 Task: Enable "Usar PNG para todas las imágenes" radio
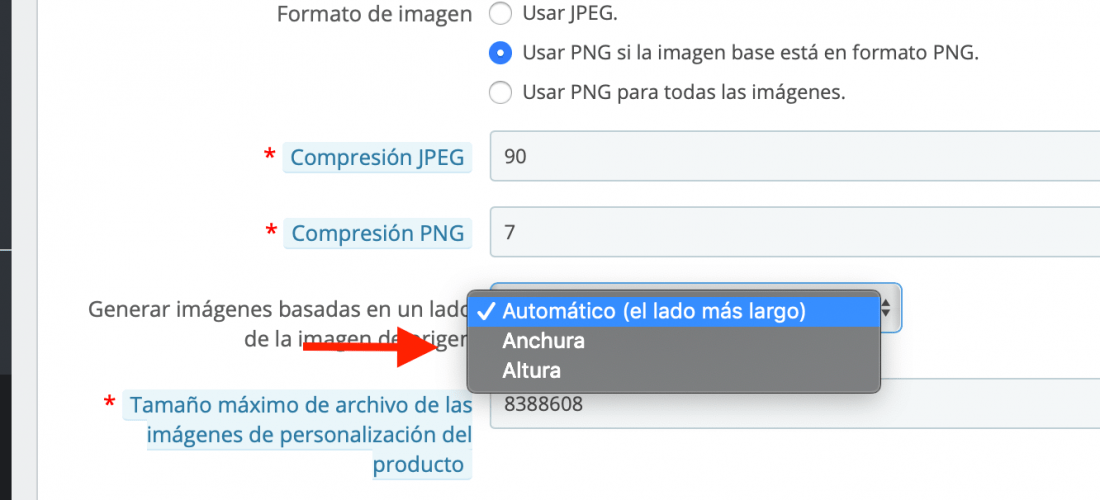coord(500,93)
